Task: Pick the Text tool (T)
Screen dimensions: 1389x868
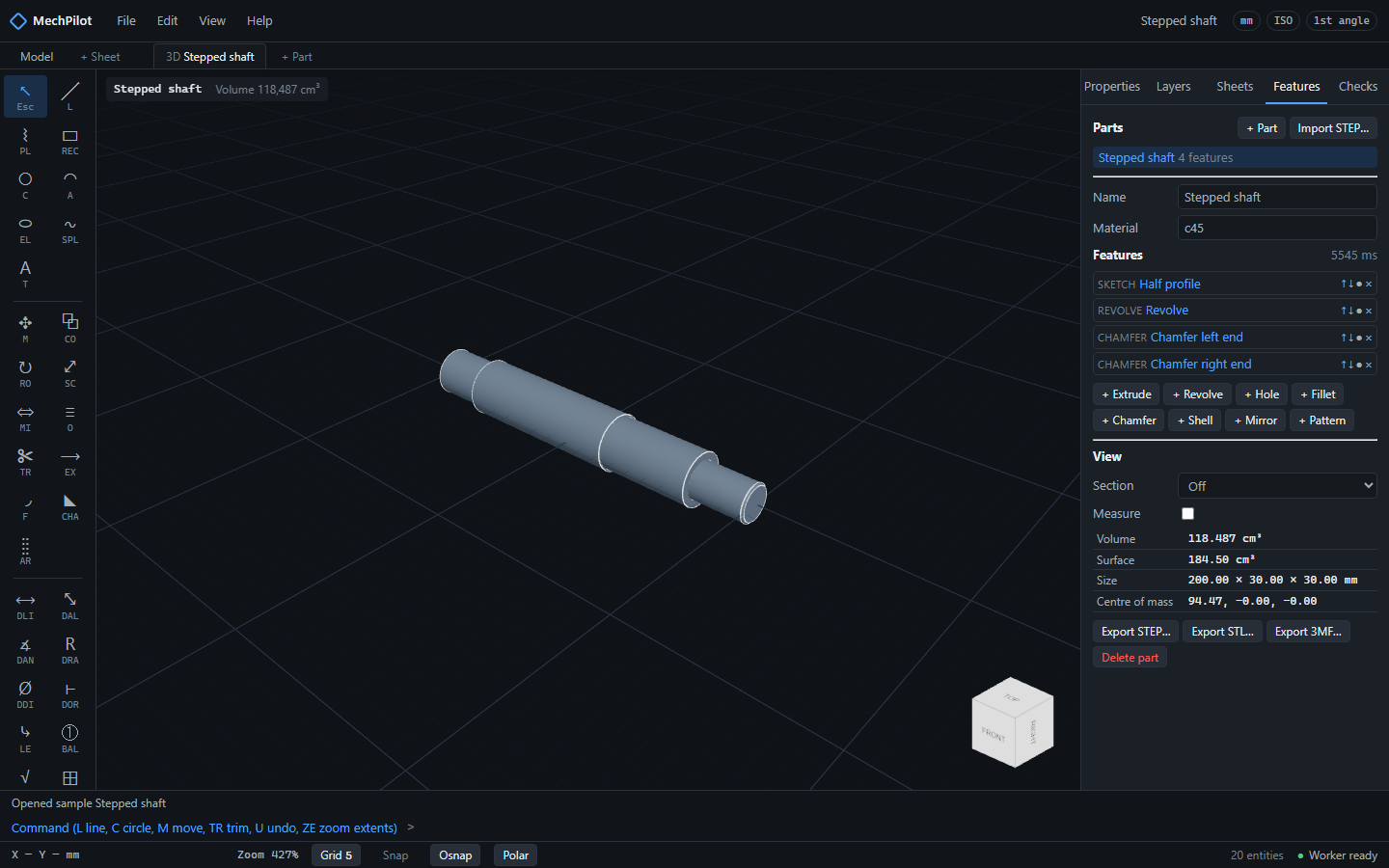Action: [25, 274]
